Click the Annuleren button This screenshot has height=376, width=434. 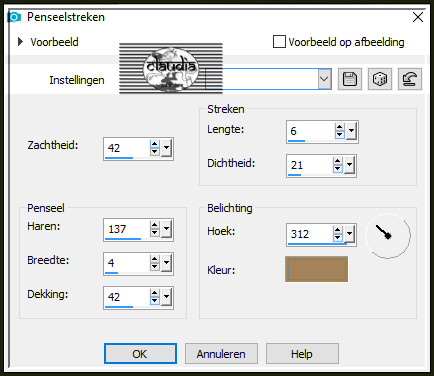pyautogui.click(x=221, y=354)
